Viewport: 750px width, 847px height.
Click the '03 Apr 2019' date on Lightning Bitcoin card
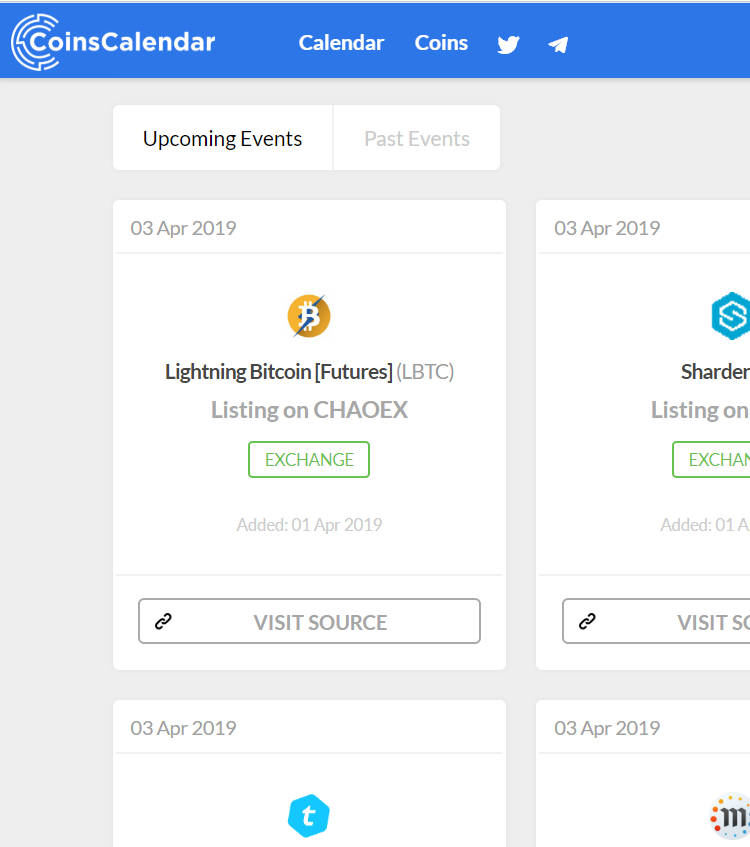[x=183, y=228]
